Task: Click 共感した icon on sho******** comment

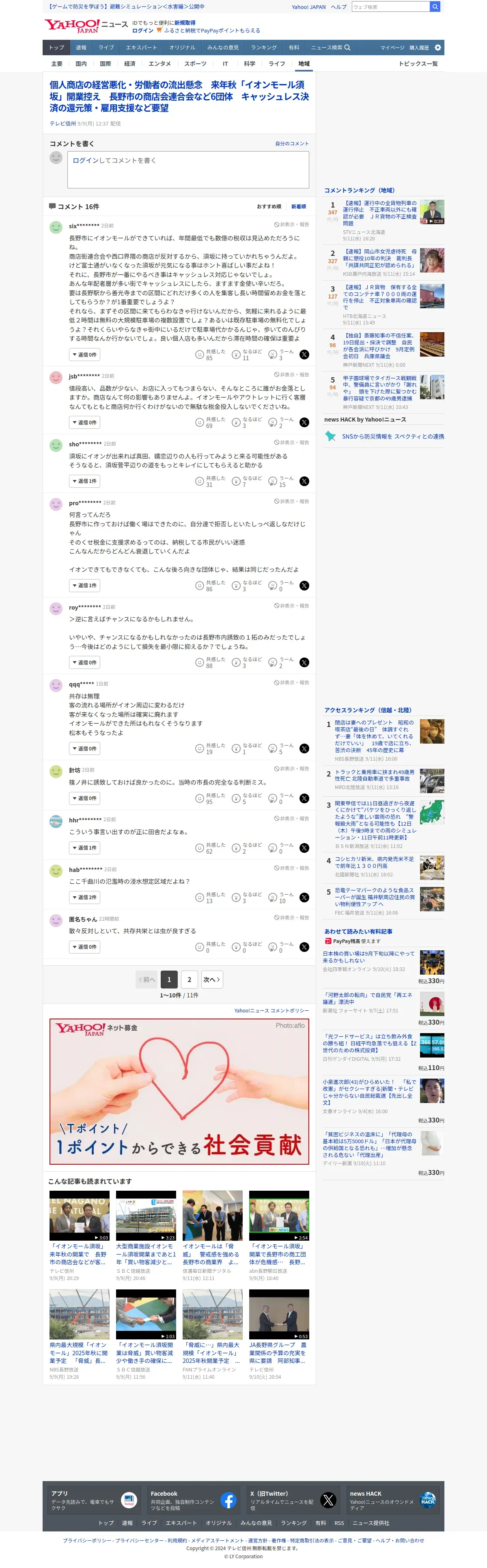Action: tap(199, 482)
